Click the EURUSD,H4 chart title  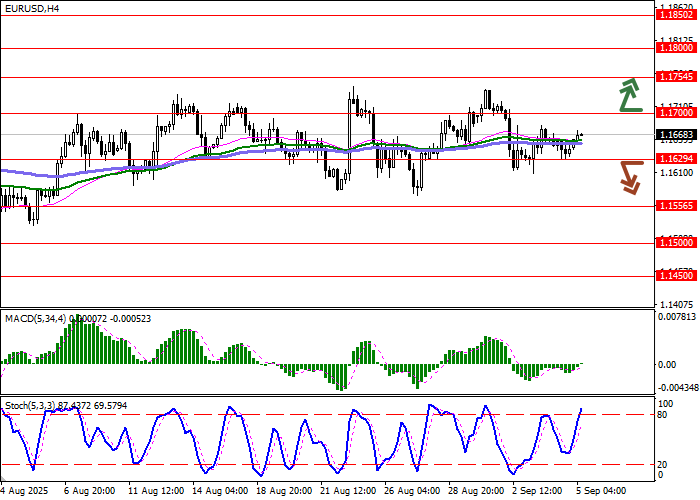tap(30, 8)
